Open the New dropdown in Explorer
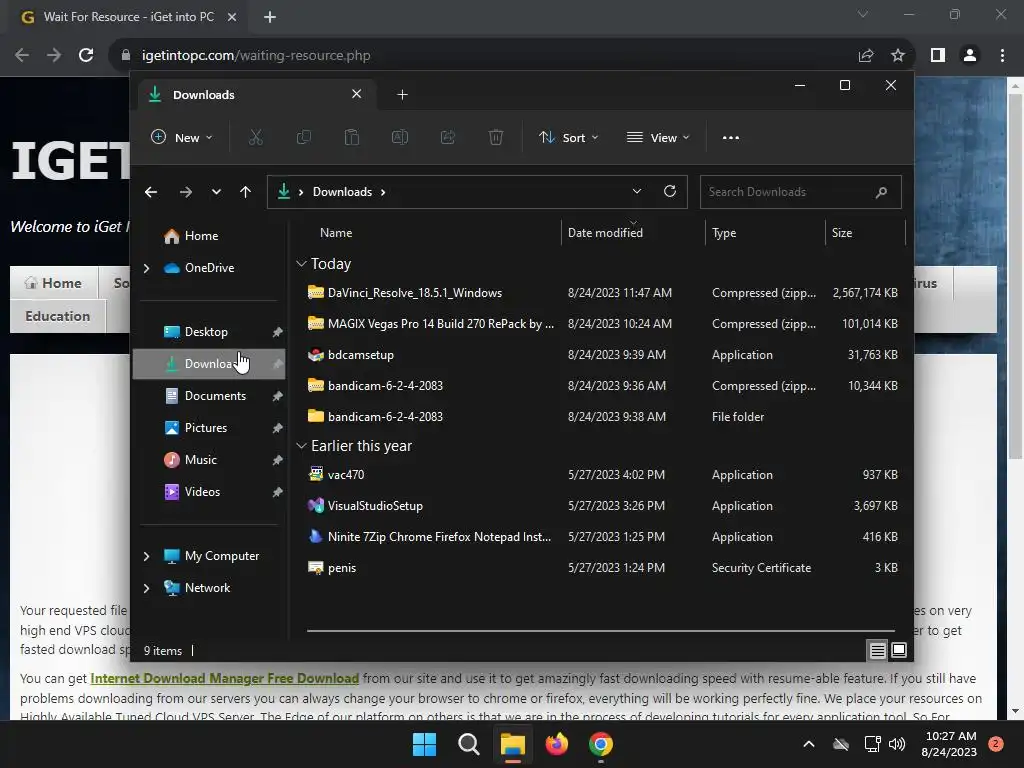The image size is (1024, 768). tap(182, 137)
